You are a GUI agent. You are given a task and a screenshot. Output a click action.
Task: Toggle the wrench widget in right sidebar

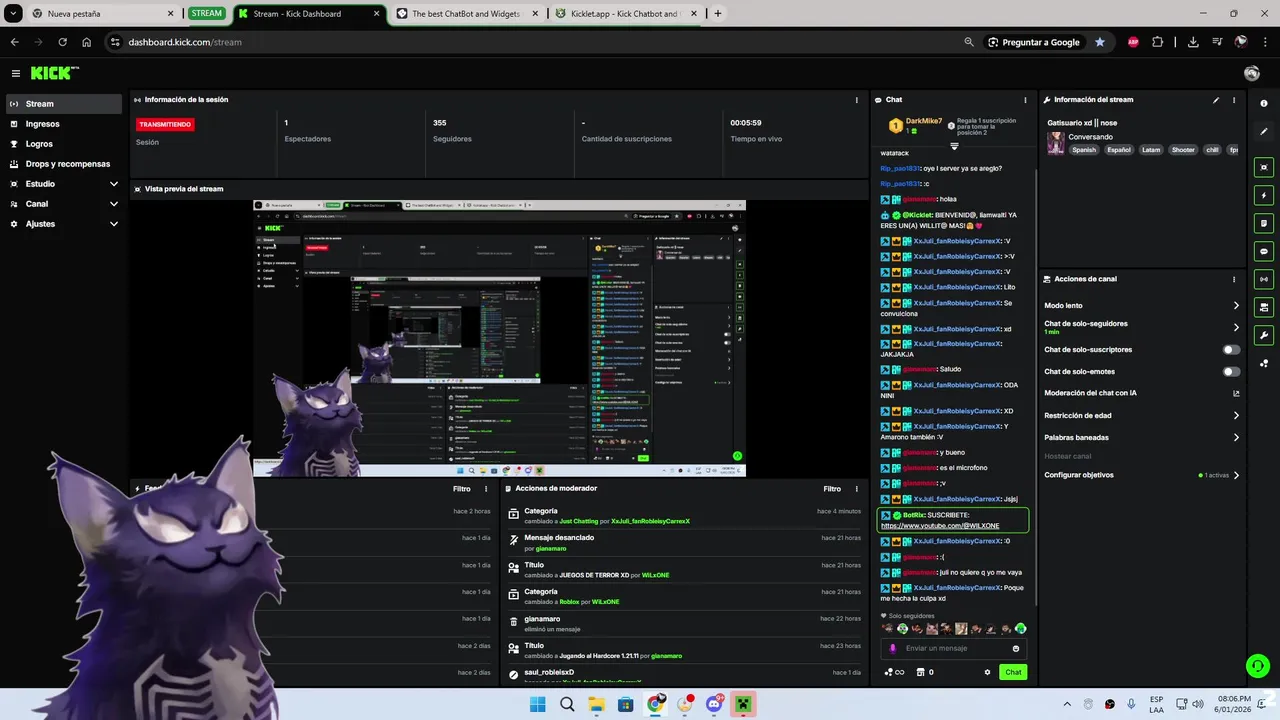click(x=1264, y=335)
